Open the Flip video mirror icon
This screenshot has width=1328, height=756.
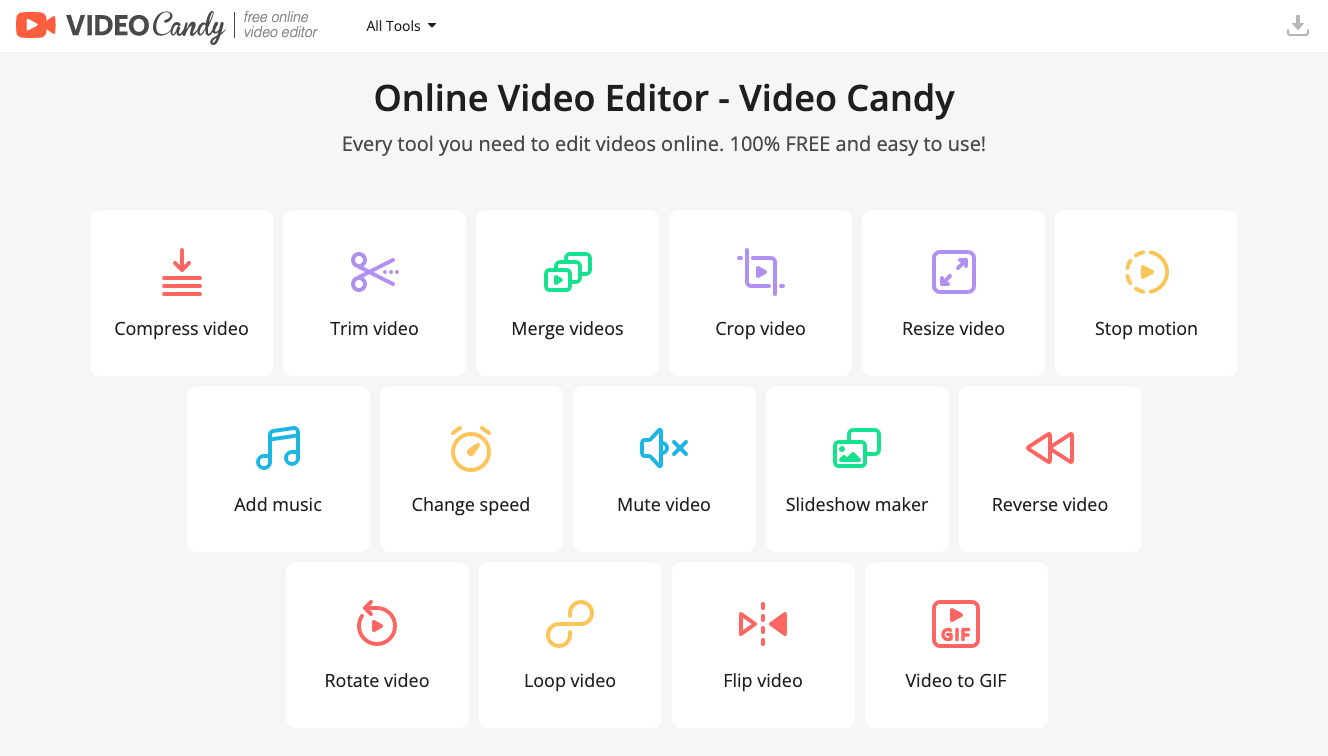[763, 624]
